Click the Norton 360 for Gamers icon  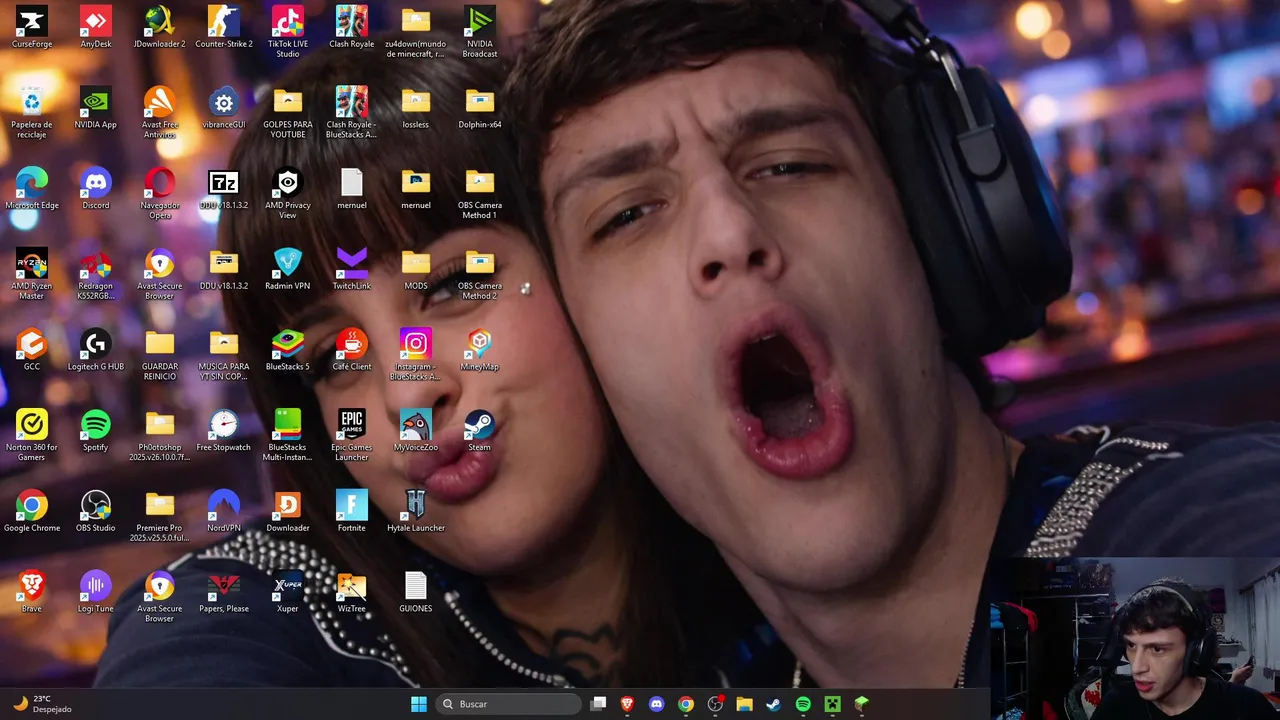pyautogui.click(x=32, y=436)
